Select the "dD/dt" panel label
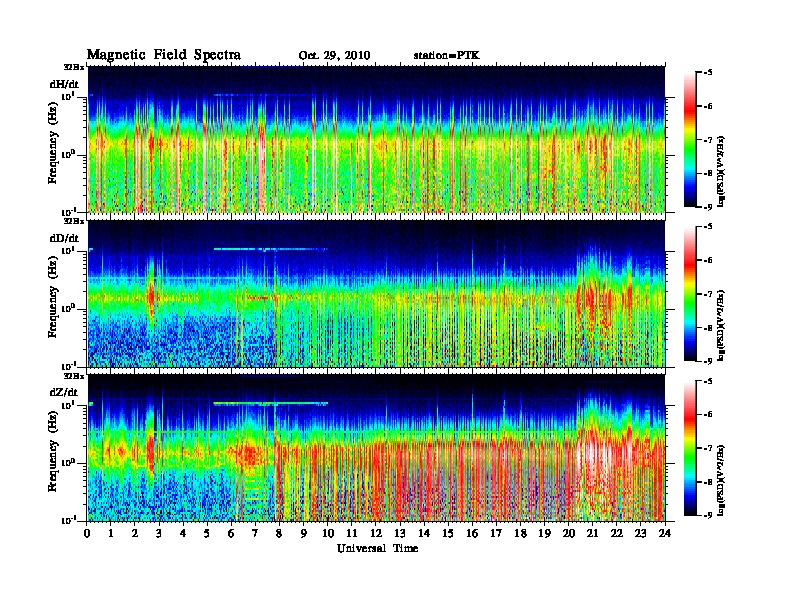Screen dimensions: 792x612 tap(64, 238)
